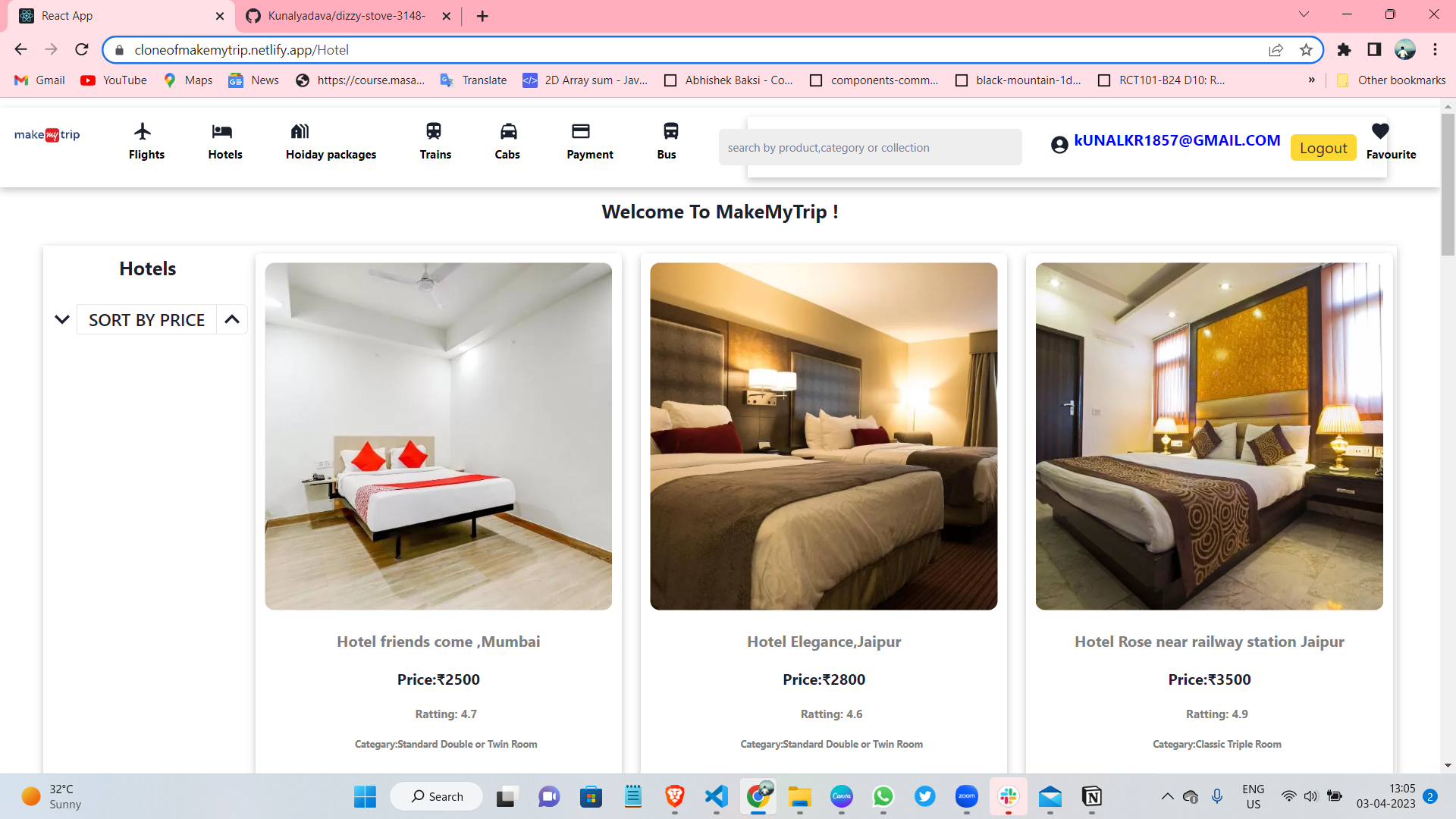Image resolution: width=1456 pixels, height=819 pixels.
Task: Open Hotel Elegance Jaipur room image
Action: pos(824,436)
